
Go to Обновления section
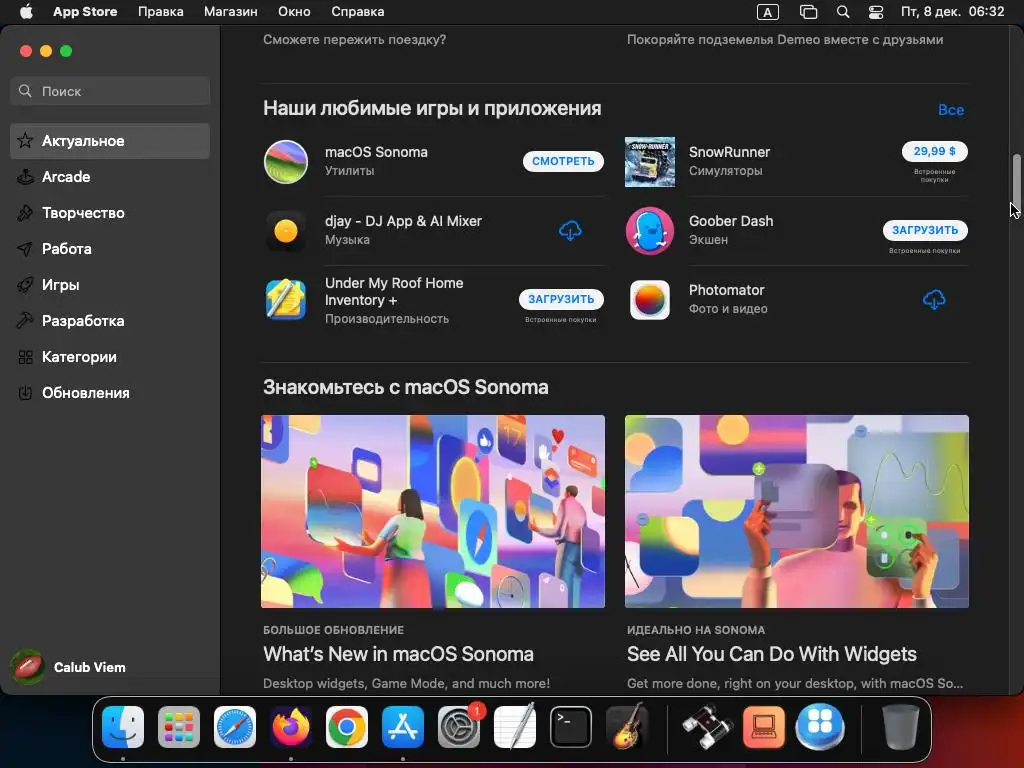pyautogui.click(x=110, y=392)
